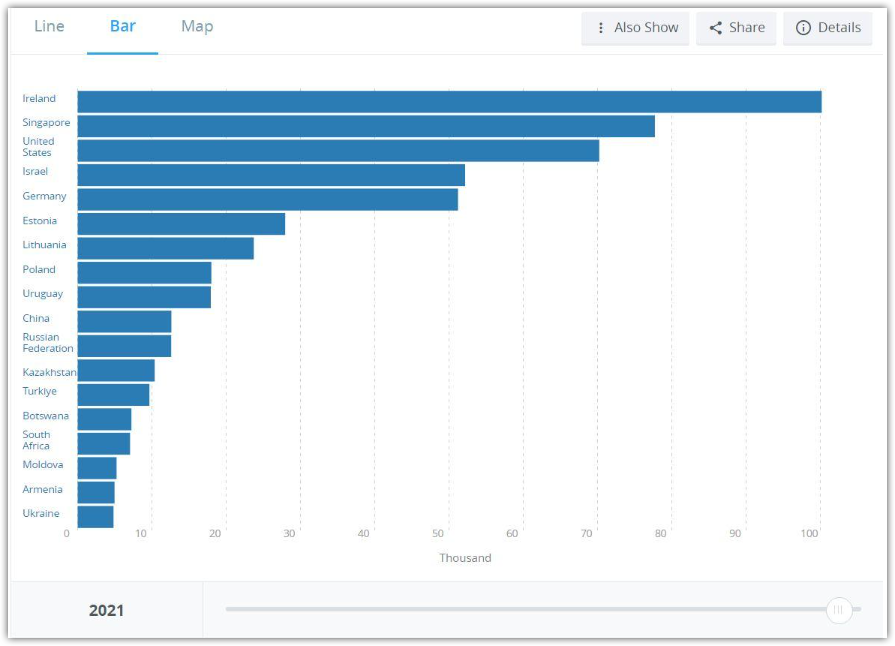Switch to the Line tab
Image resolution: width=895 pixels, height=646 pixels.
coord(49,27)
